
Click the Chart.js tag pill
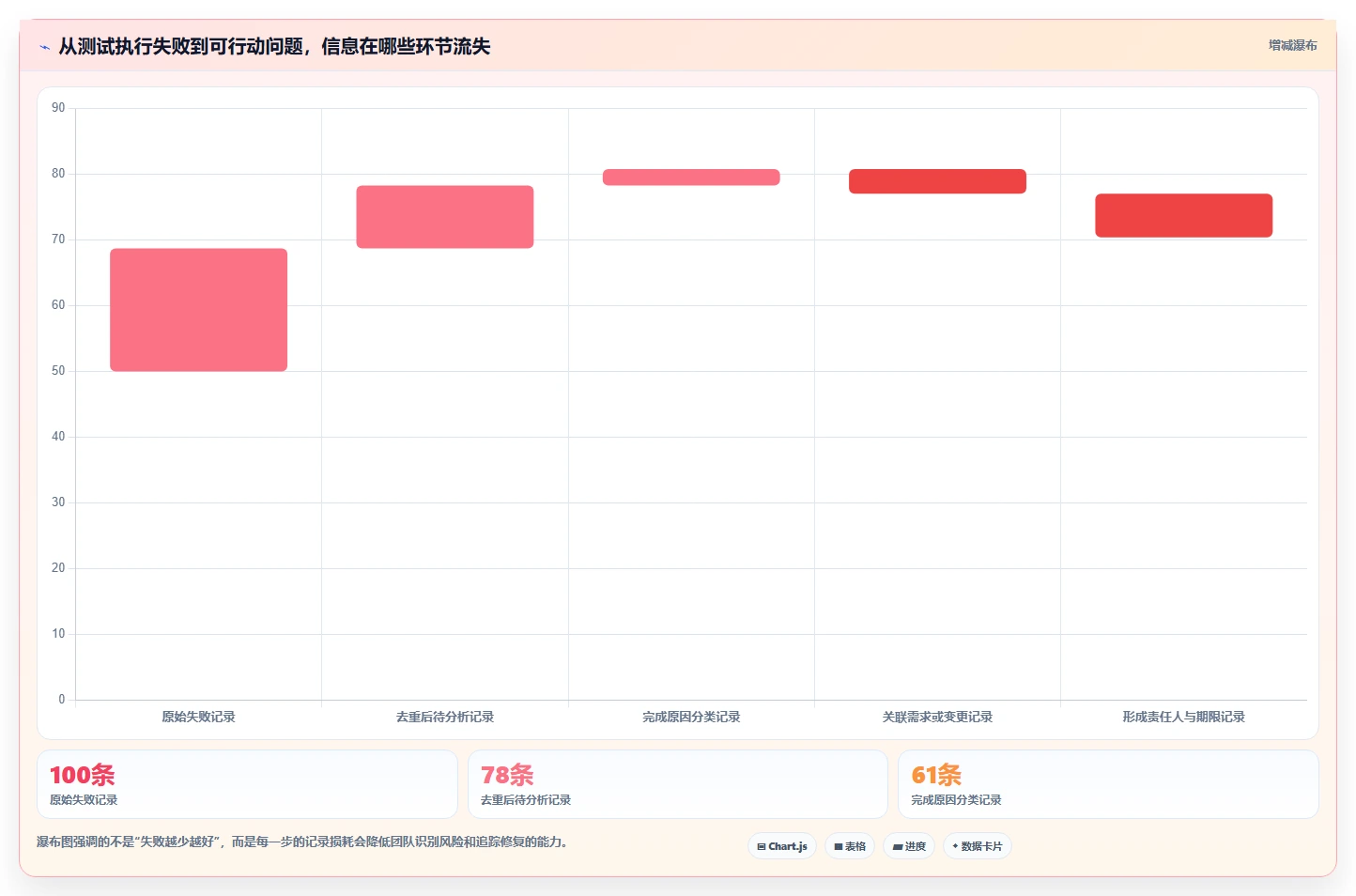[782, 846]
